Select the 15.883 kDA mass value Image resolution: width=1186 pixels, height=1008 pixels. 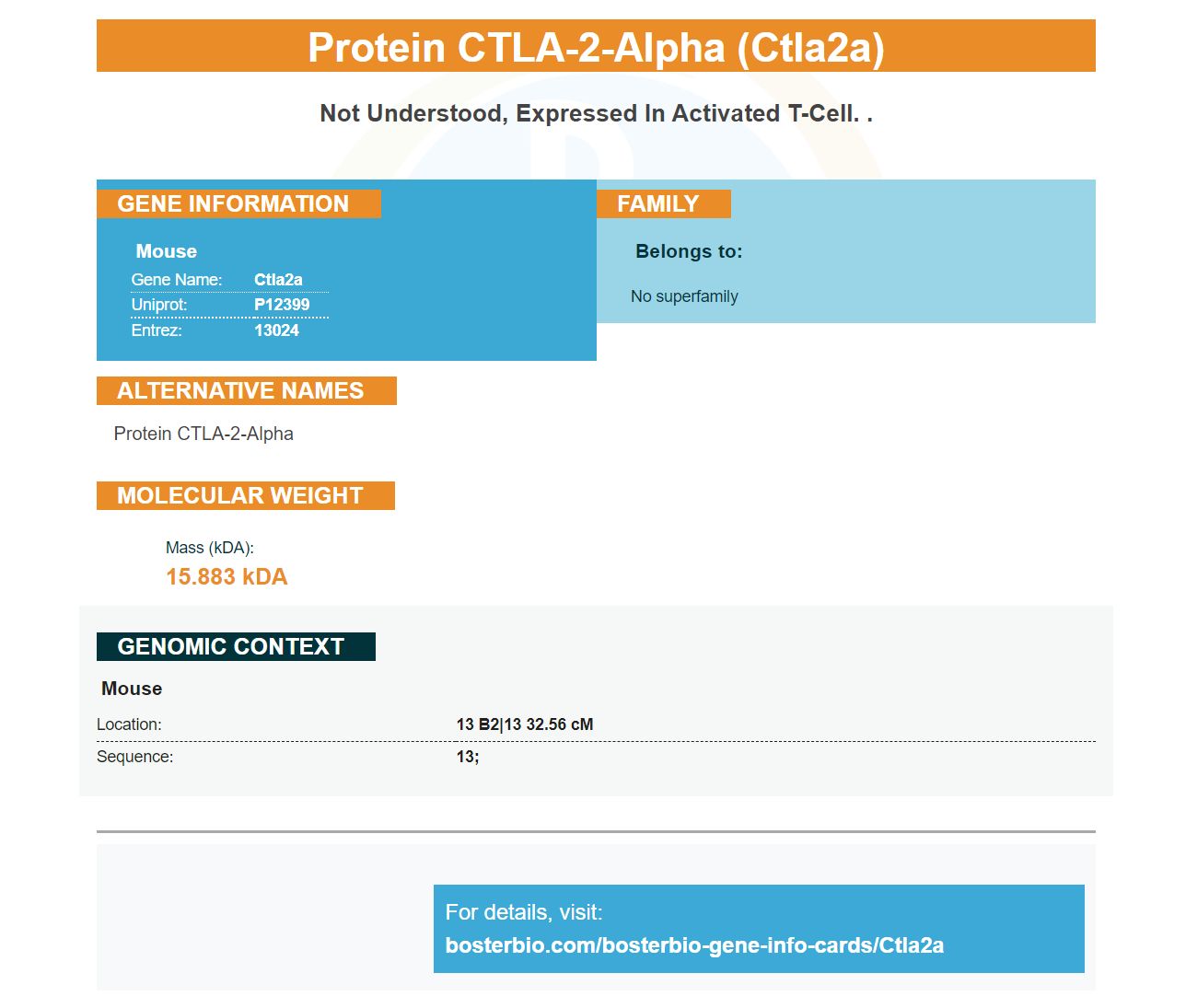(x=227, y=576)
